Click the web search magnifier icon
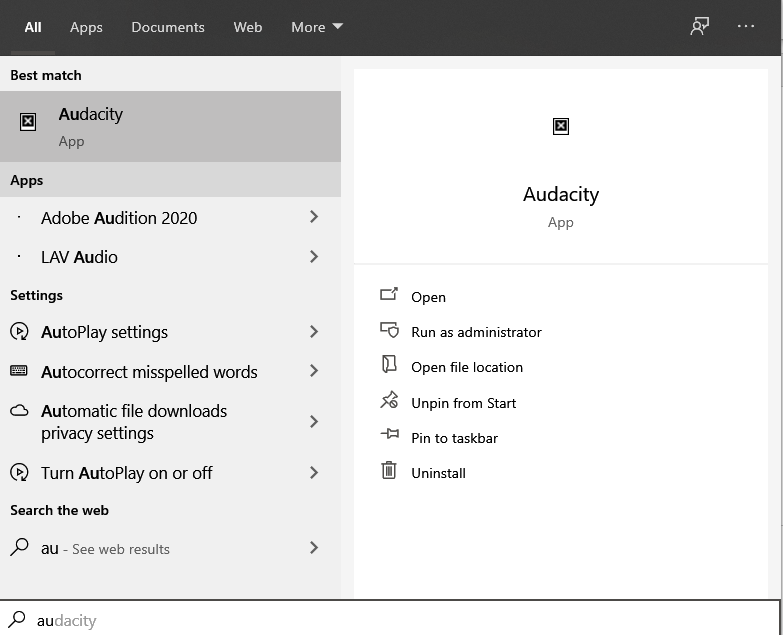This screenshot has width=783, height=635. (19, 547)
